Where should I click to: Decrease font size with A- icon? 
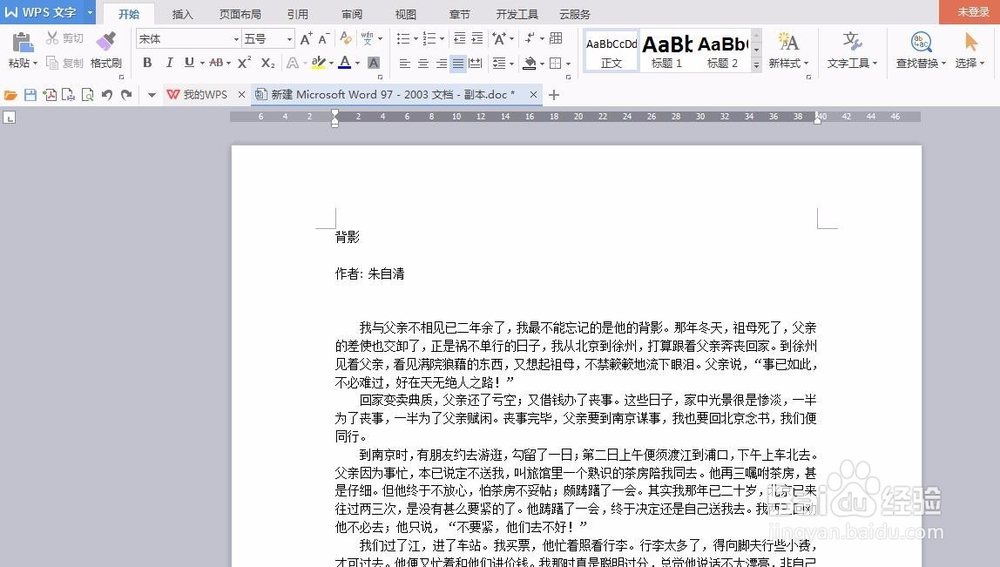tap(324, 39)
